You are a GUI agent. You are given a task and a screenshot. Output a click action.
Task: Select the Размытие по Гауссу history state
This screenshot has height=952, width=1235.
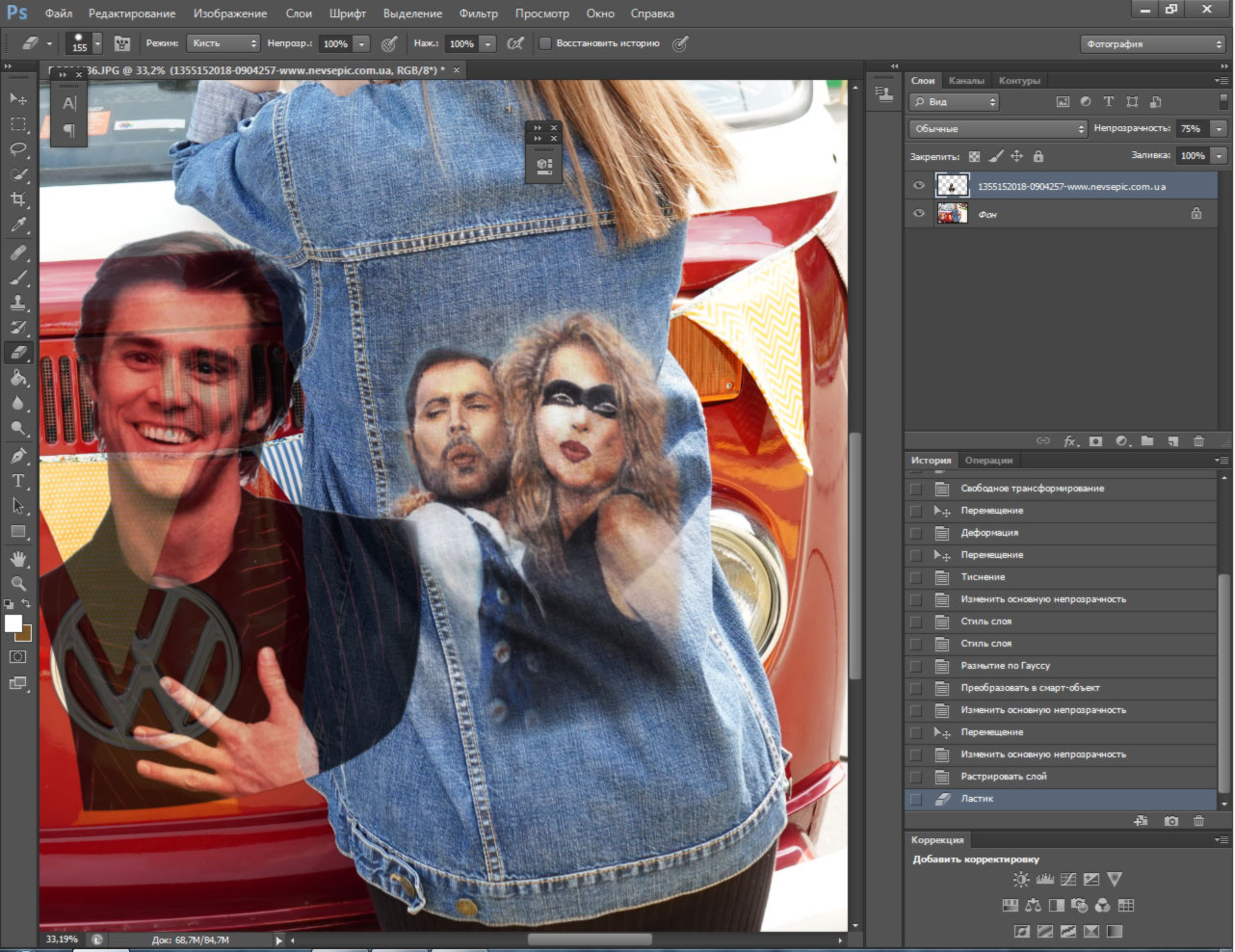coord(1005,666)
